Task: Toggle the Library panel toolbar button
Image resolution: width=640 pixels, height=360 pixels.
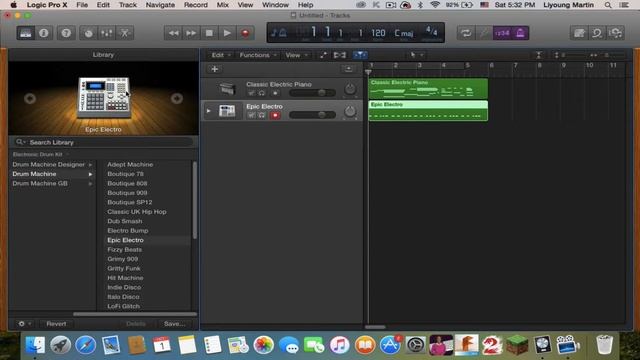Action: click(x=26, y=33)
